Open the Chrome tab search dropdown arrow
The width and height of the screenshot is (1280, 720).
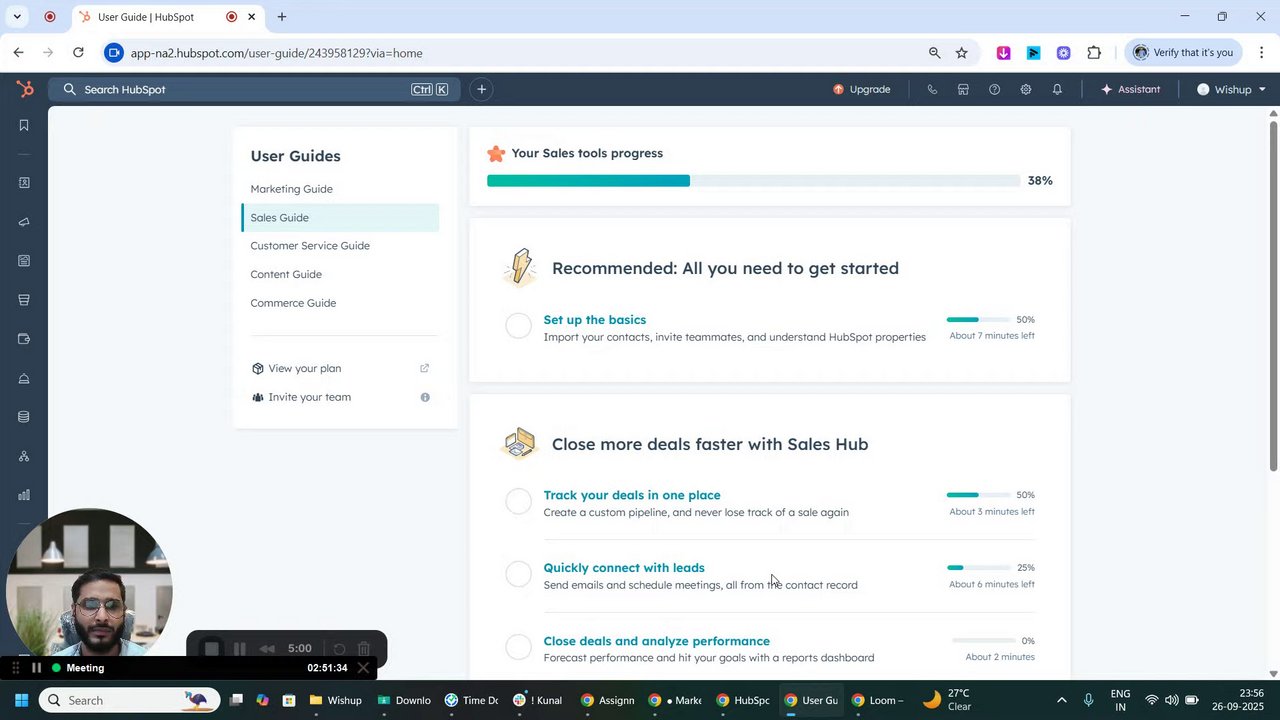tap(17, 17)
